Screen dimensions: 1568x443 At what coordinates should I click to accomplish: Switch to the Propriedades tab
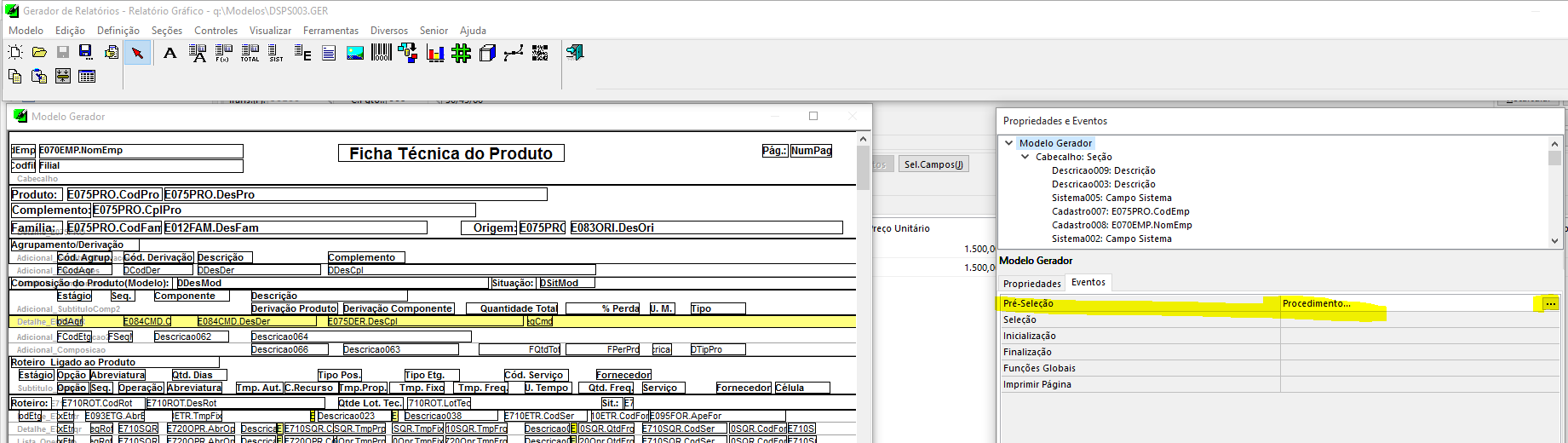point(1031,284)
